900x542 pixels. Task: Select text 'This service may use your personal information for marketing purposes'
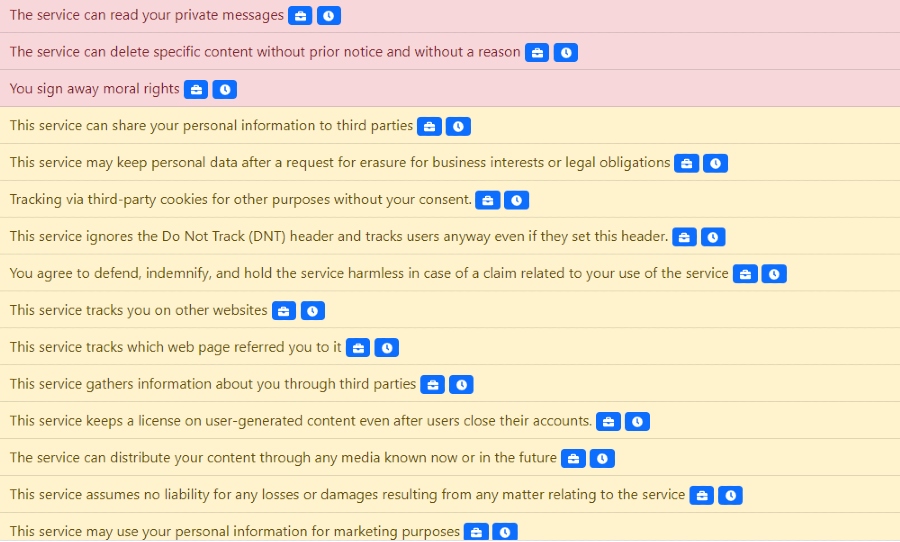tap(235, 532)
